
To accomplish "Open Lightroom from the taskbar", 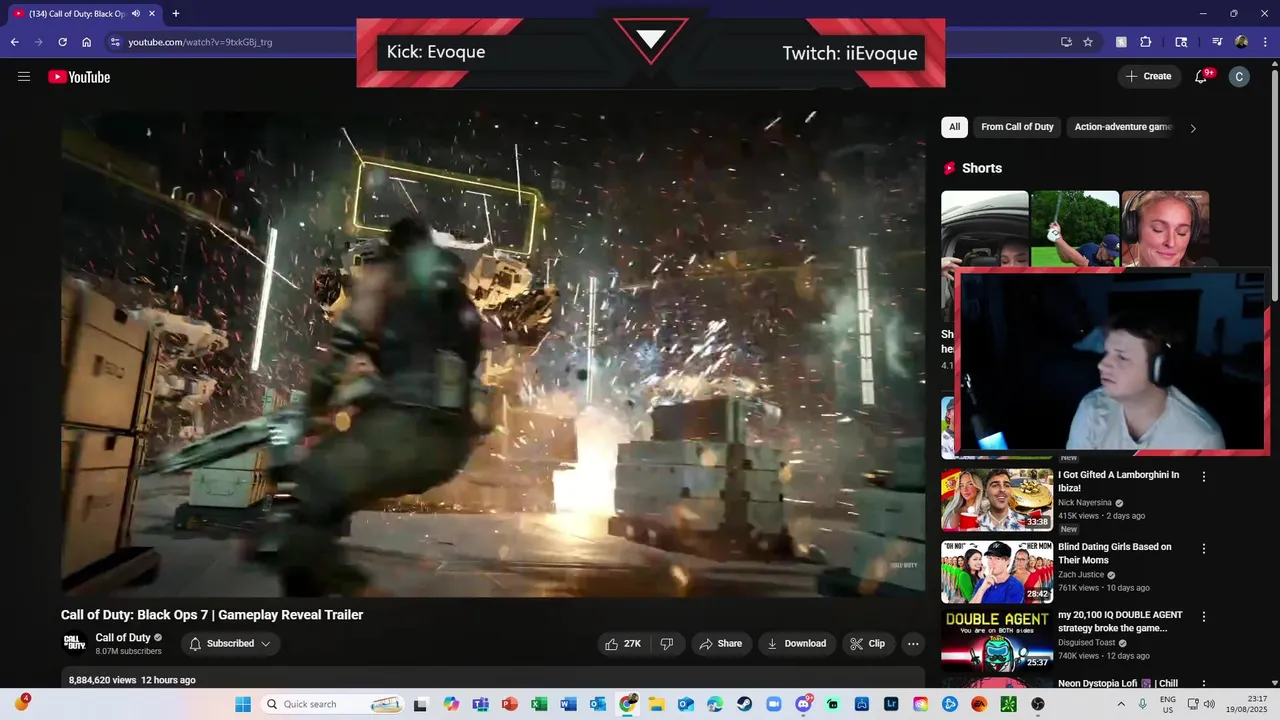I will [891, 704].
